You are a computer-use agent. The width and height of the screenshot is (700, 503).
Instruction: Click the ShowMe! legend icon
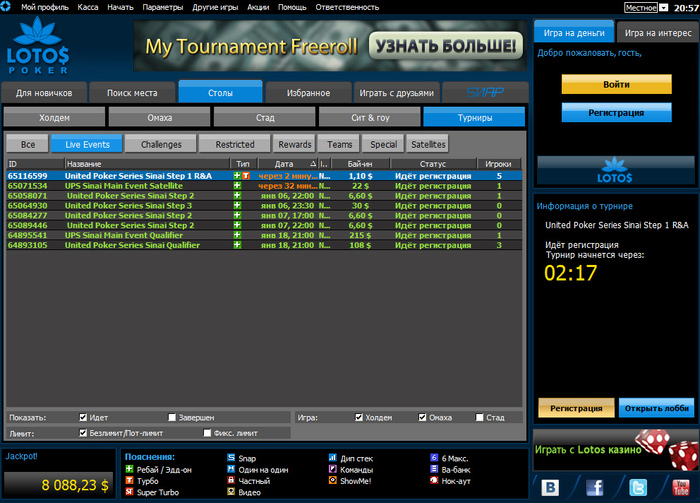[x=333, y=480]
